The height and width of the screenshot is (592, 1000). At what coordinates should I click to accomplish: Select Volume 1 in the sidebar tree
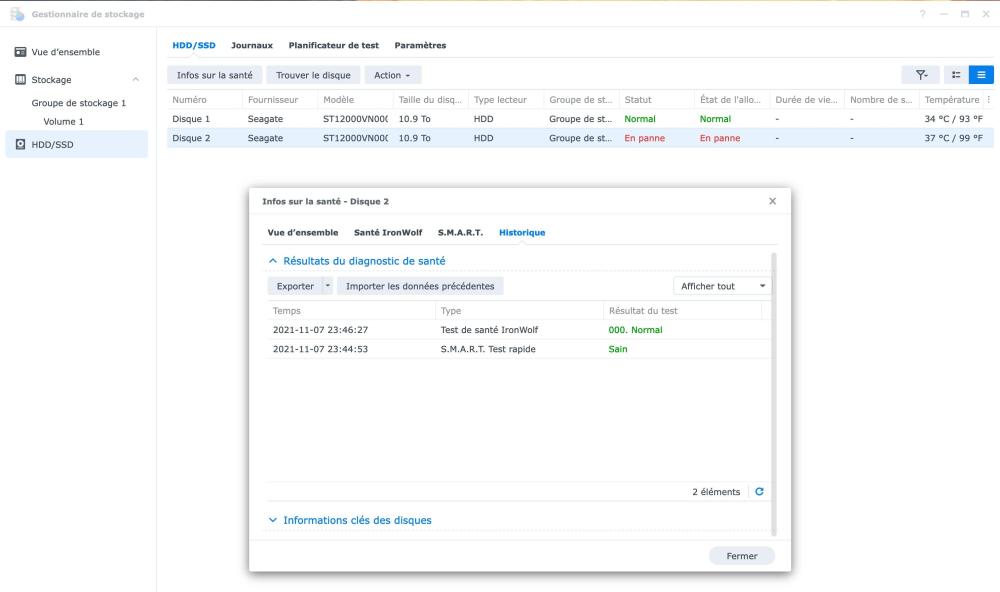[x=63, y=122]
